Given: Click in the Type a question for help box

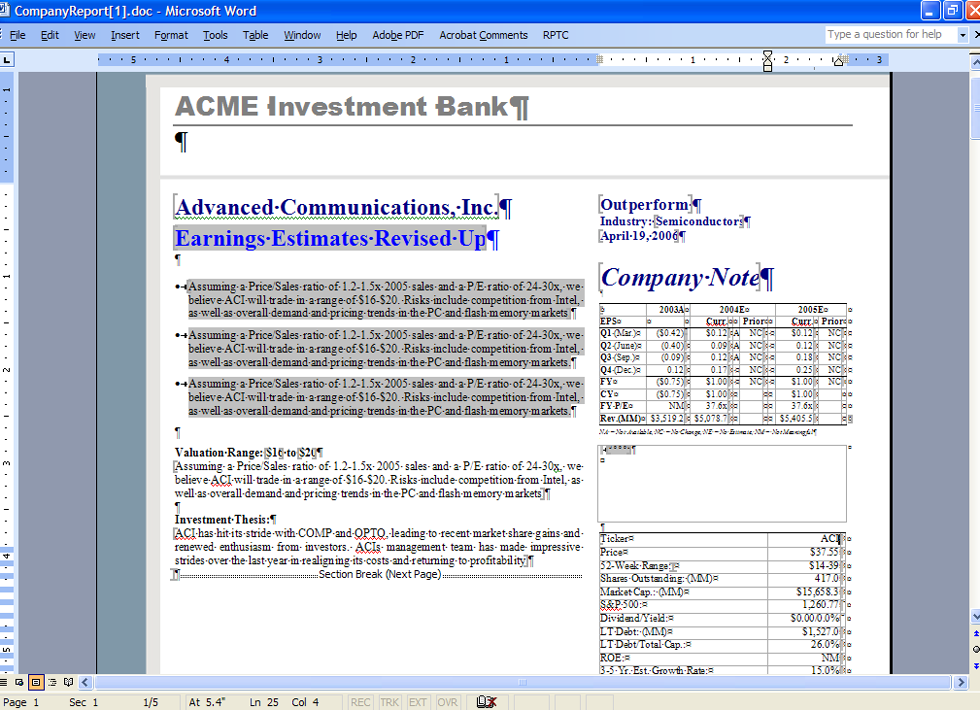Looking at the screenshot, I should click(891, 34).
